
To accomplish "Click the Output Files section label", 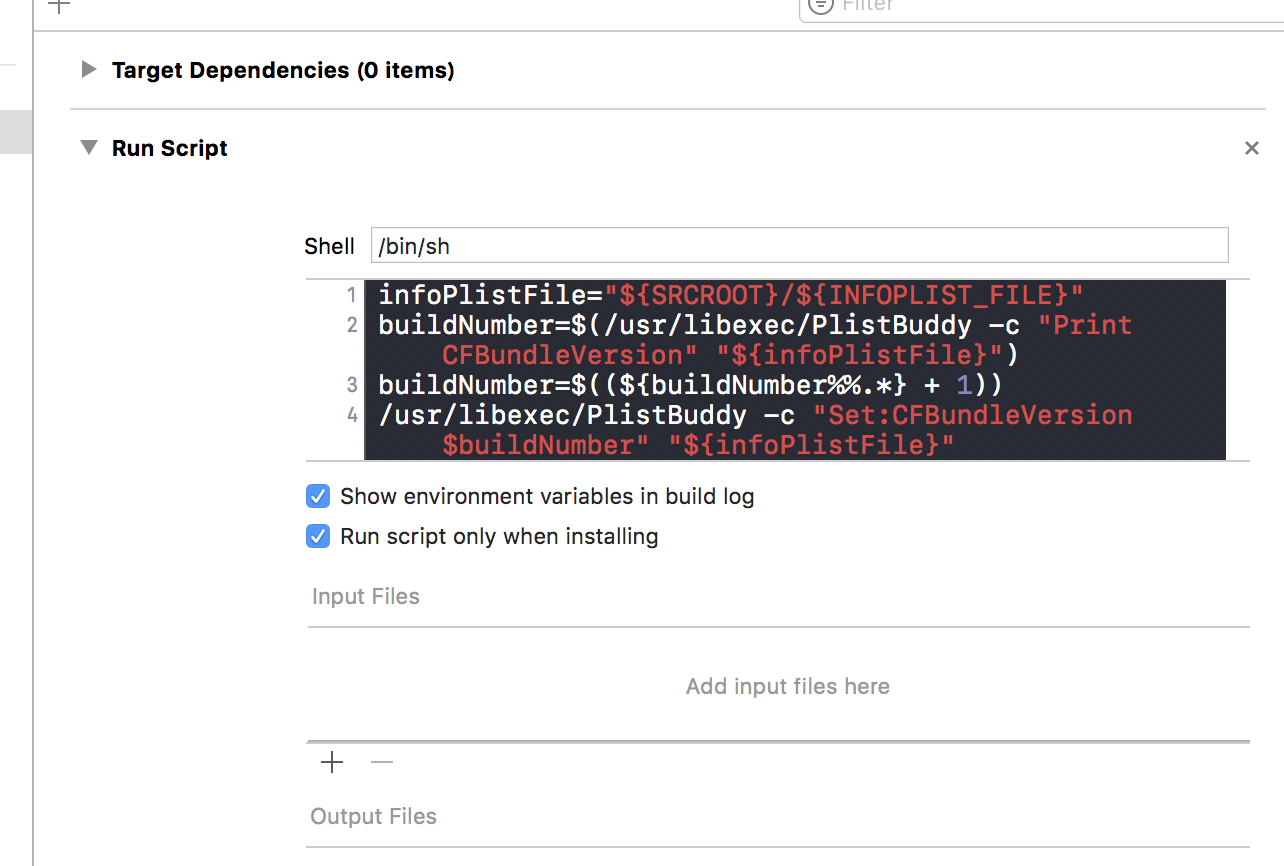I will pyautogui.click(x=373, y=816).
